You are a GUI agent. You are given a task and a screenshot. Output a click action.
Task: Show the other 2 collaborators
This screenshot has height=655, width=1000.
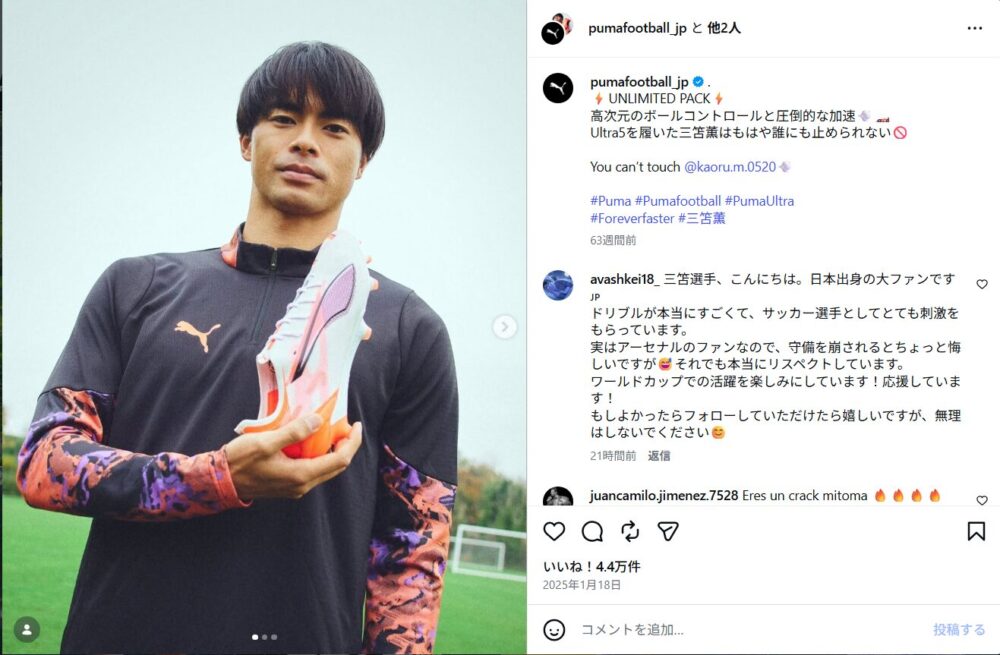tap(724, 28)
